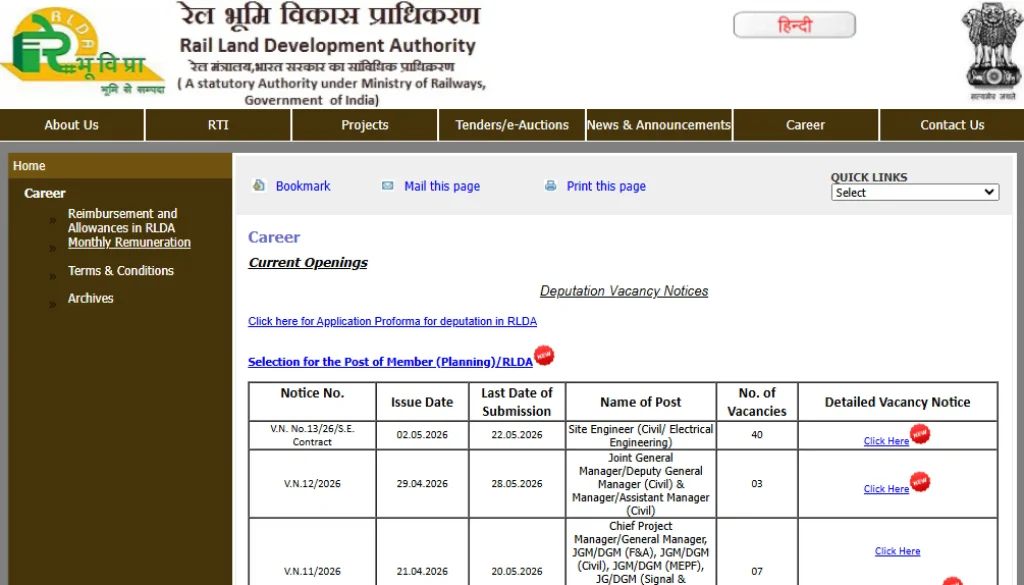
Task: Open Click Here notice for V.N.11/2026
Action: click(x=897, y=551)
